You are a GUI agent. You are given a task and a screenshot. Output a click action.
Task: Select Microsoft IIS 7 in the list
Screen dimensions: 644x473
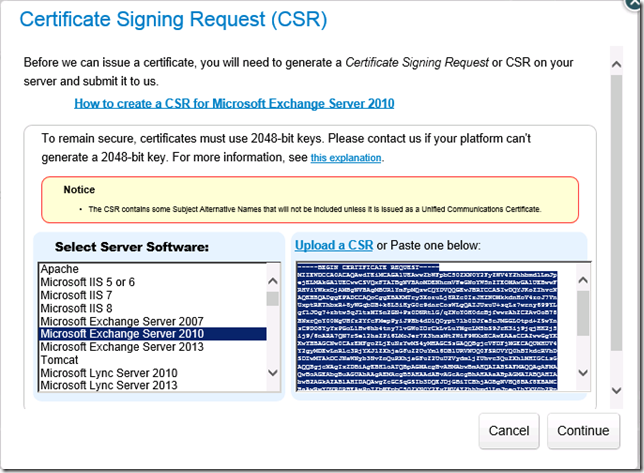pyautogui.click(x=153, y=295)
